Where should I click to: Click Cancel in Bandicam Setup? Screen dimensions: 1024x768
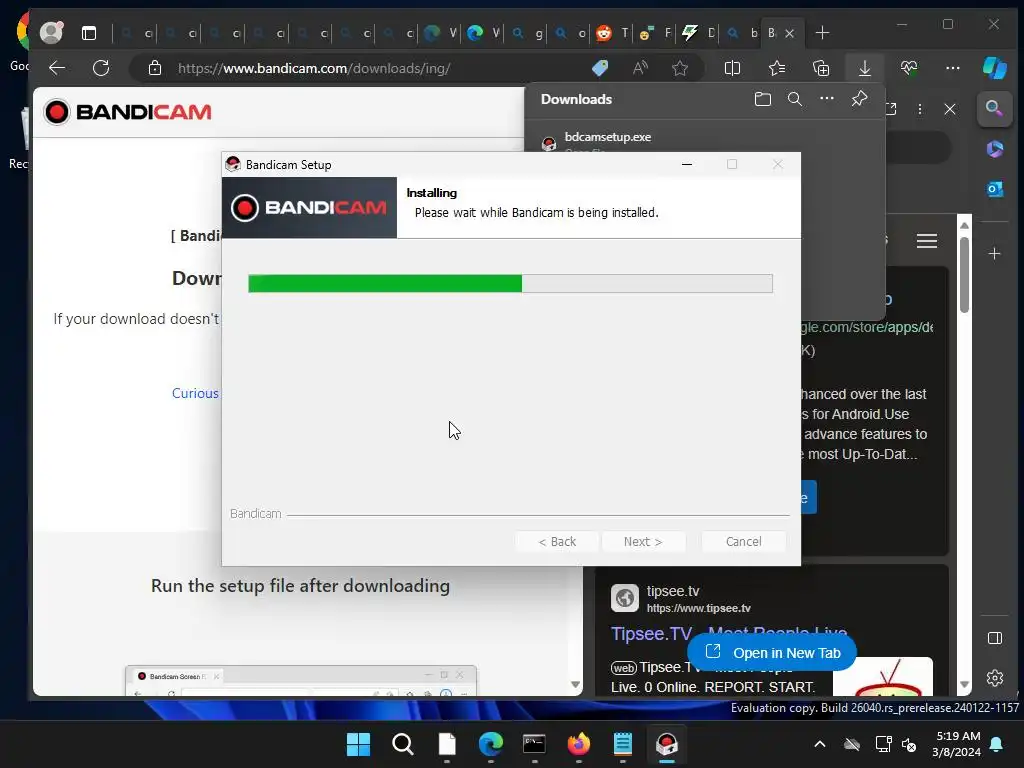743,541
